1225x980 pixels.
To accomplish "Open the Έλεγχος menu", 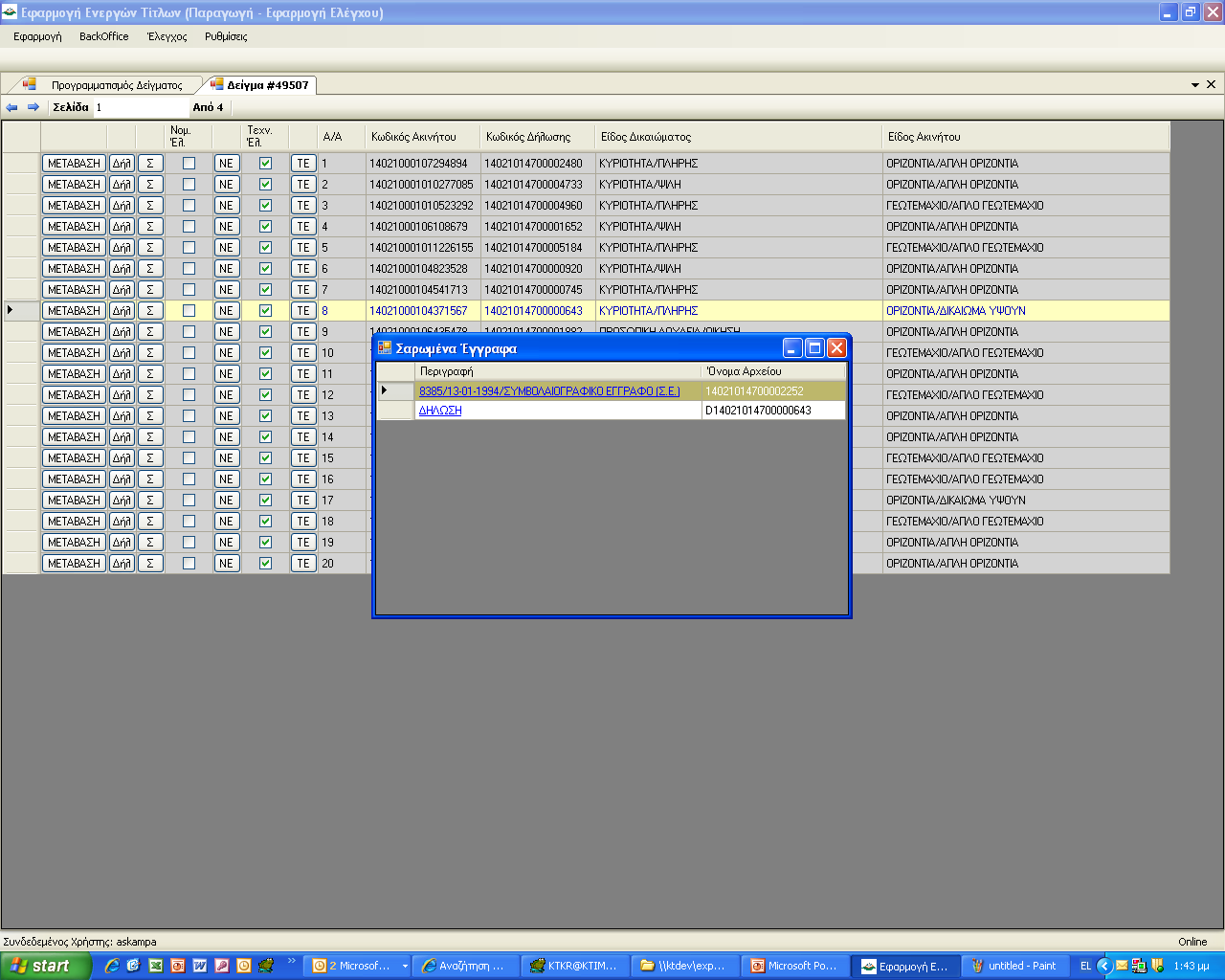I will (x=167, y=36).
